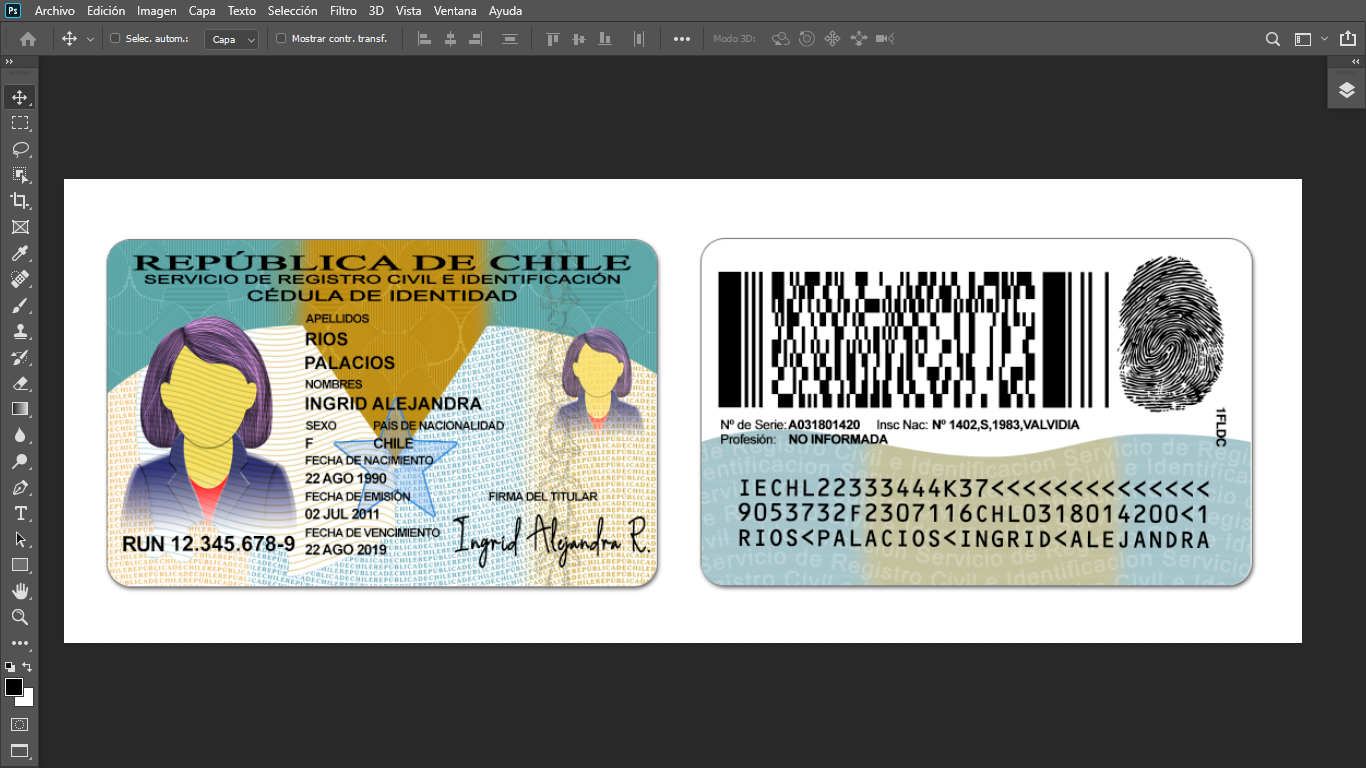Reset to default foreground and background colors

pos(9,667)
